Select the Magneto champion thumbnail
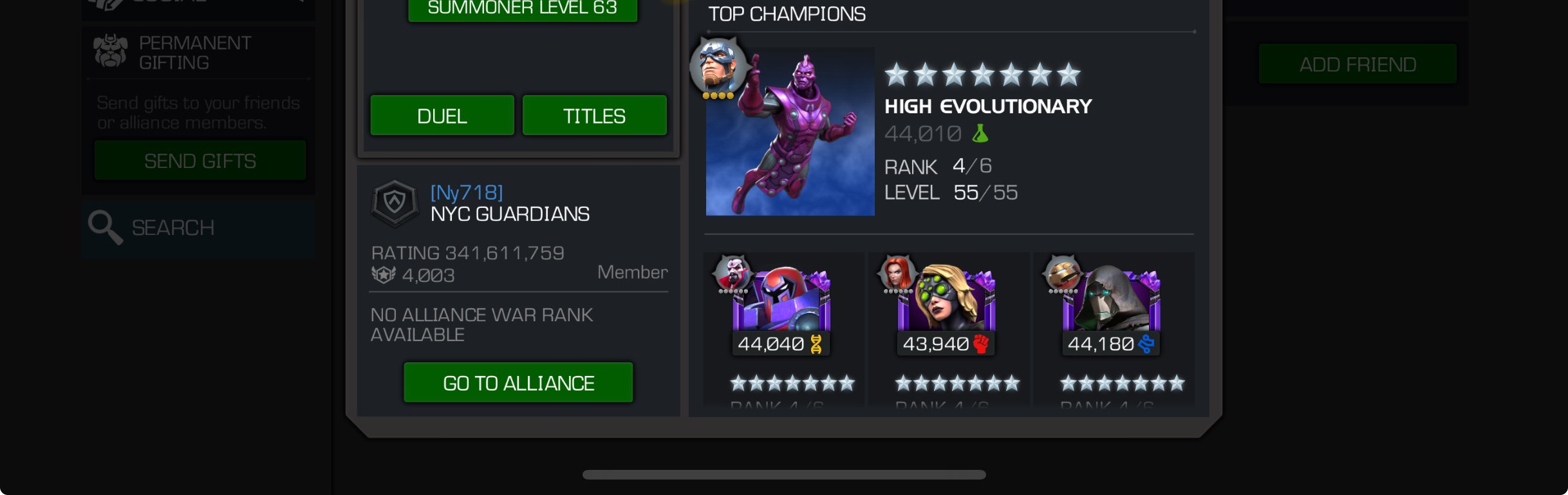The width and height of the screenshot is (1568, 495). (x=781, y=299)
